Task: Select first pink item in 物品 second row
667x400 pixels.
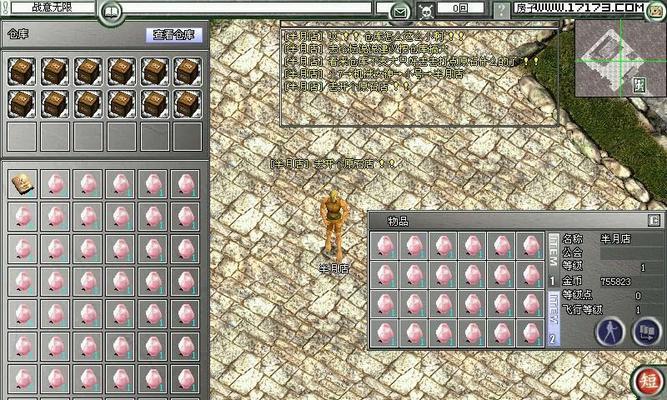Action: pos(385,275)
